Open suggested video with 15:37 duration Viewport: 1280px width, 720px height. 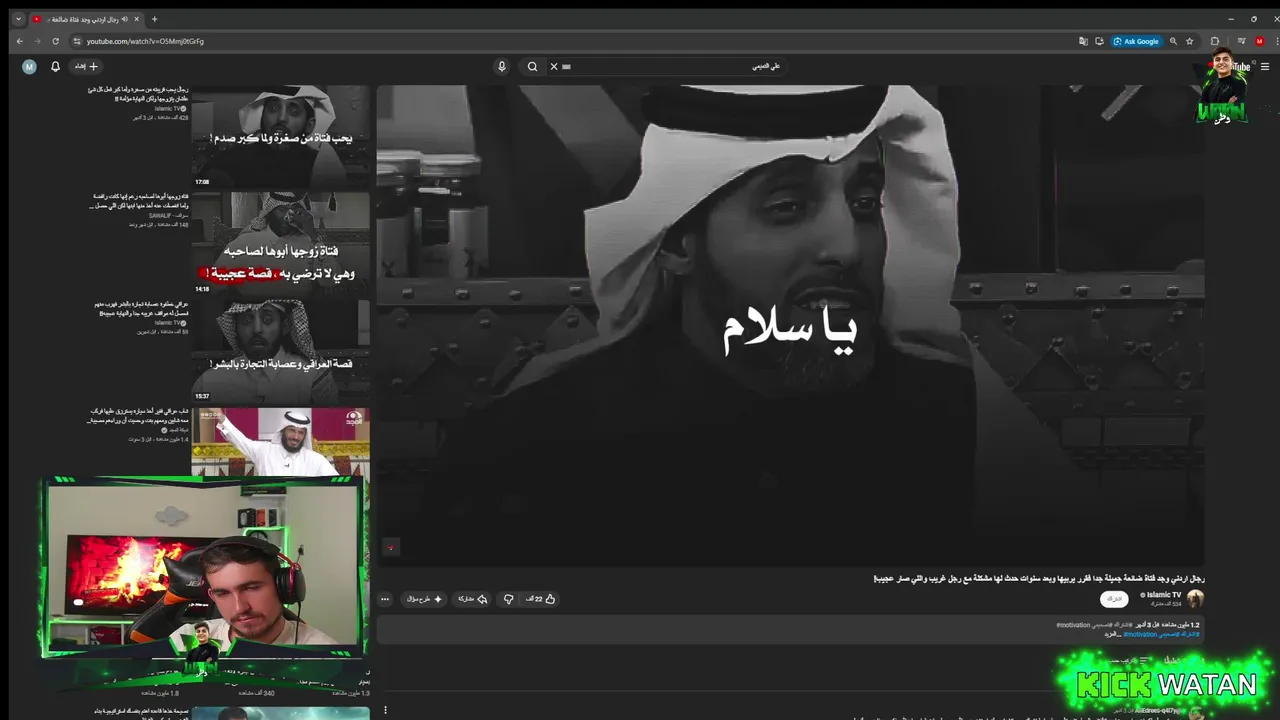pyautogui.click(x=281, y=351)
